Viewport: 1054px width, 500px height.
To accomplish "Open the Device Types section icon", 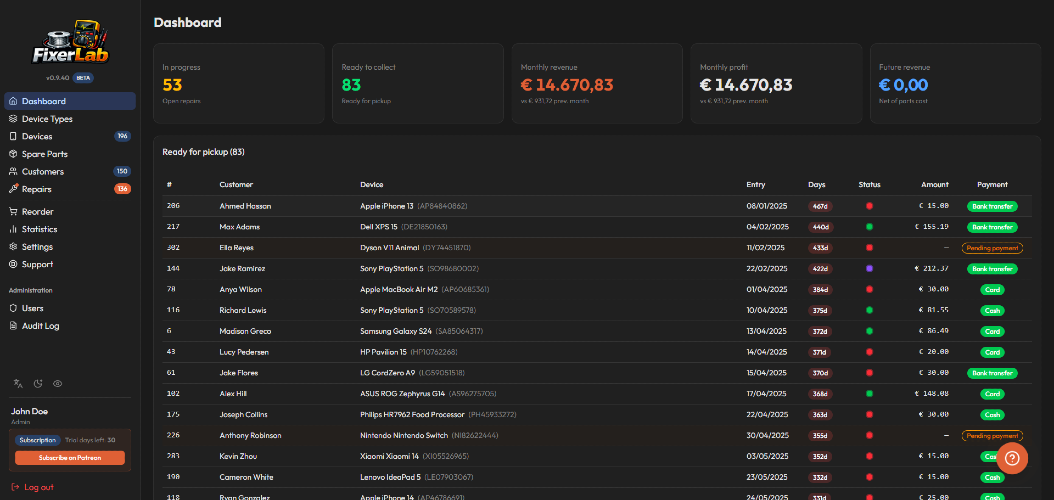I will click(13, 119).
